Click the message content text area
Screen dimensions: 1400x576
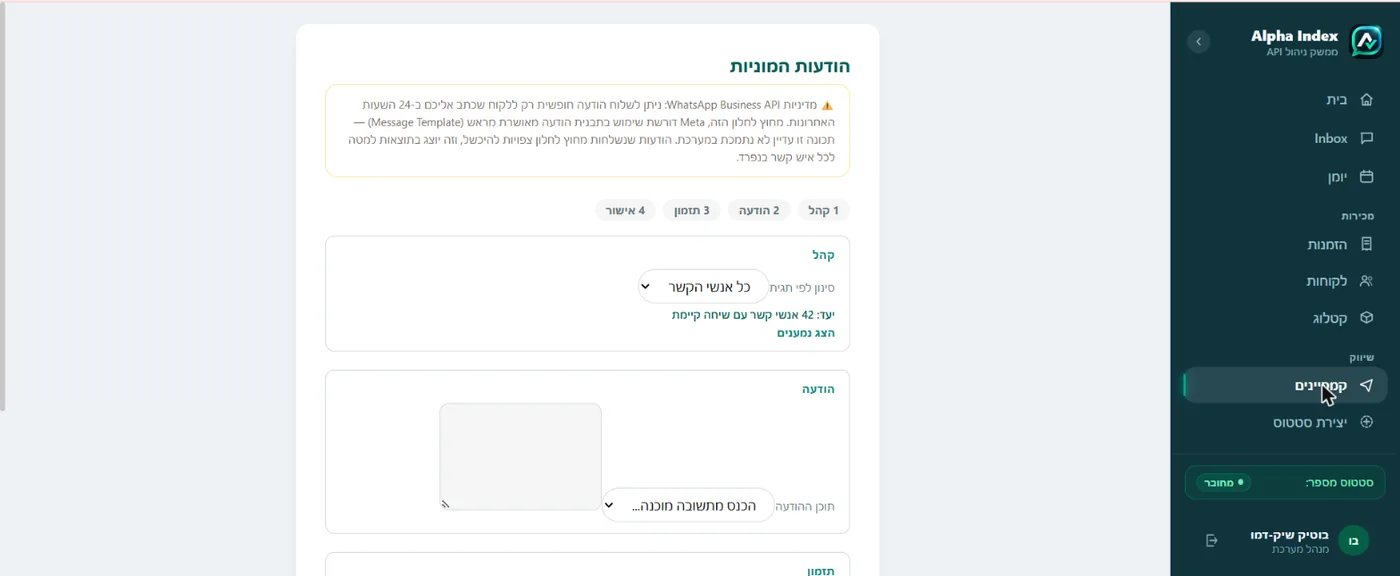pos(520,457)
